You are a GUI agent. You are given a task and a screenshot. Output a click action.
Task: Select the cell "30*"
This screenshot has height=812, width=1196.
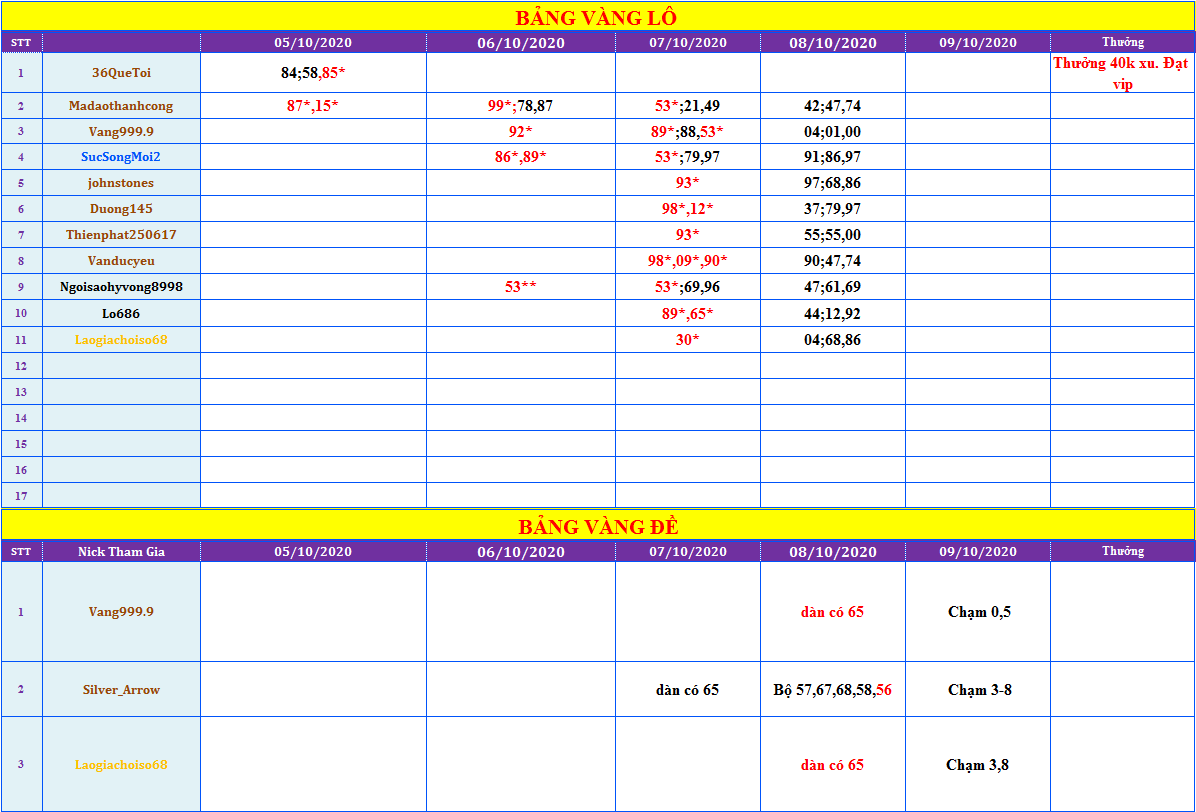(x=688, y=340)
